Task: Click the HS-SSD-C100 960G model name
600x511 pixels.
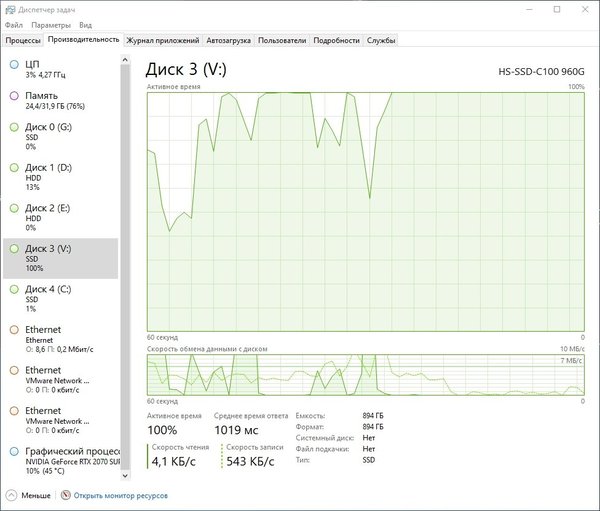Action: point(541,72)
